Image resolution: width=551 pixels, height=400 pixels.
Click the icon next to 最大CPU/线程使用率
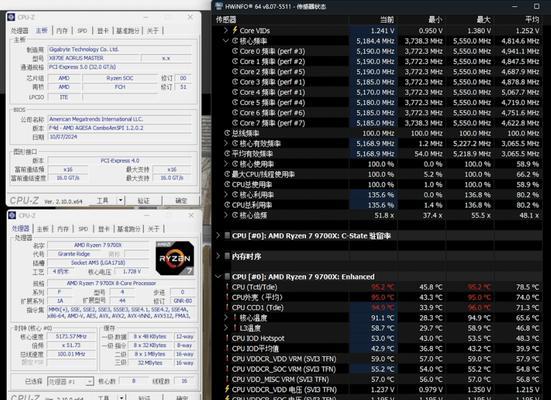tap(227, 174)
